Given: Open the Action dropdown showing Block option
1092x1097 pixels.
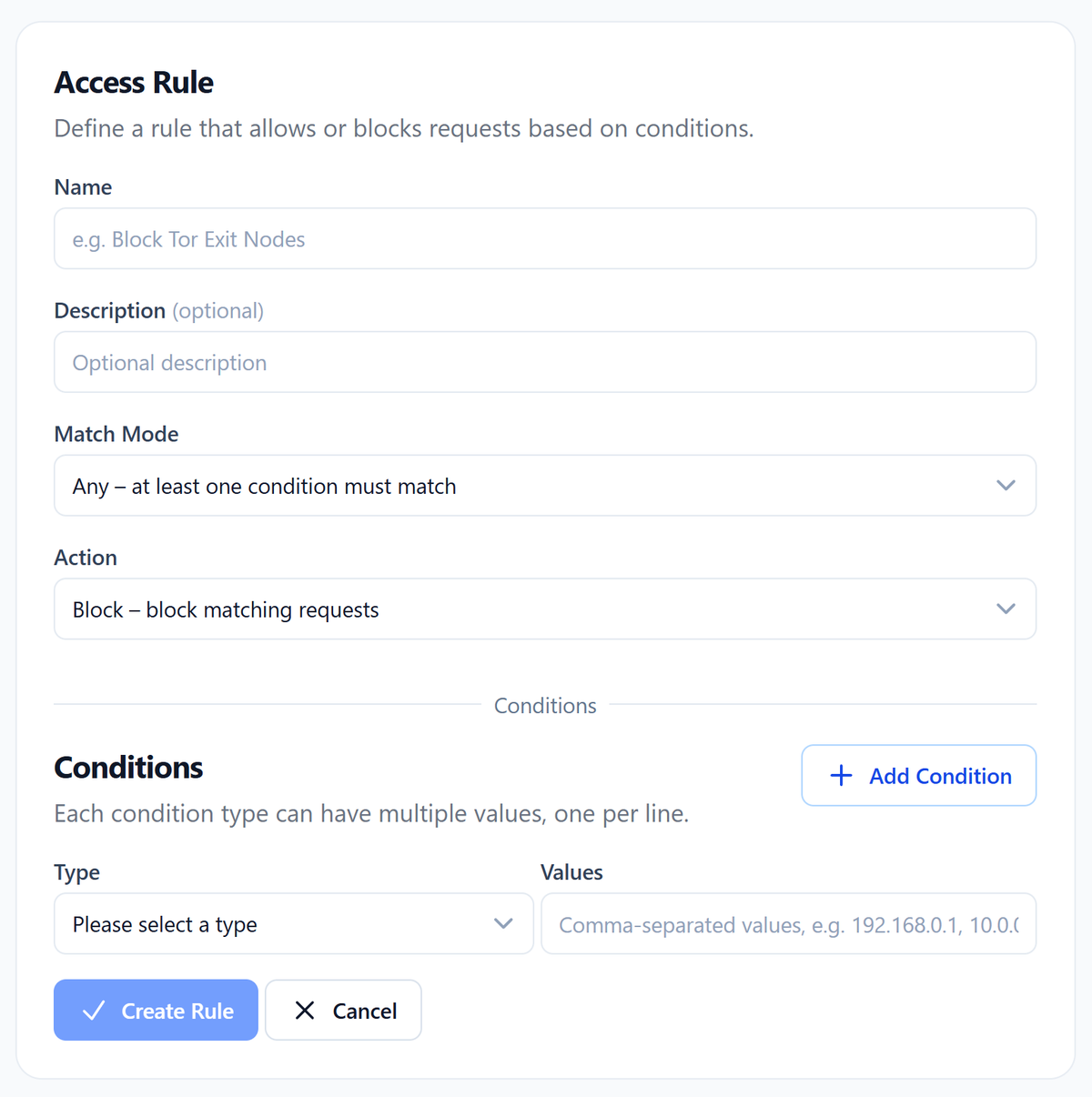Looking at the screenshot, I should 545,609.
